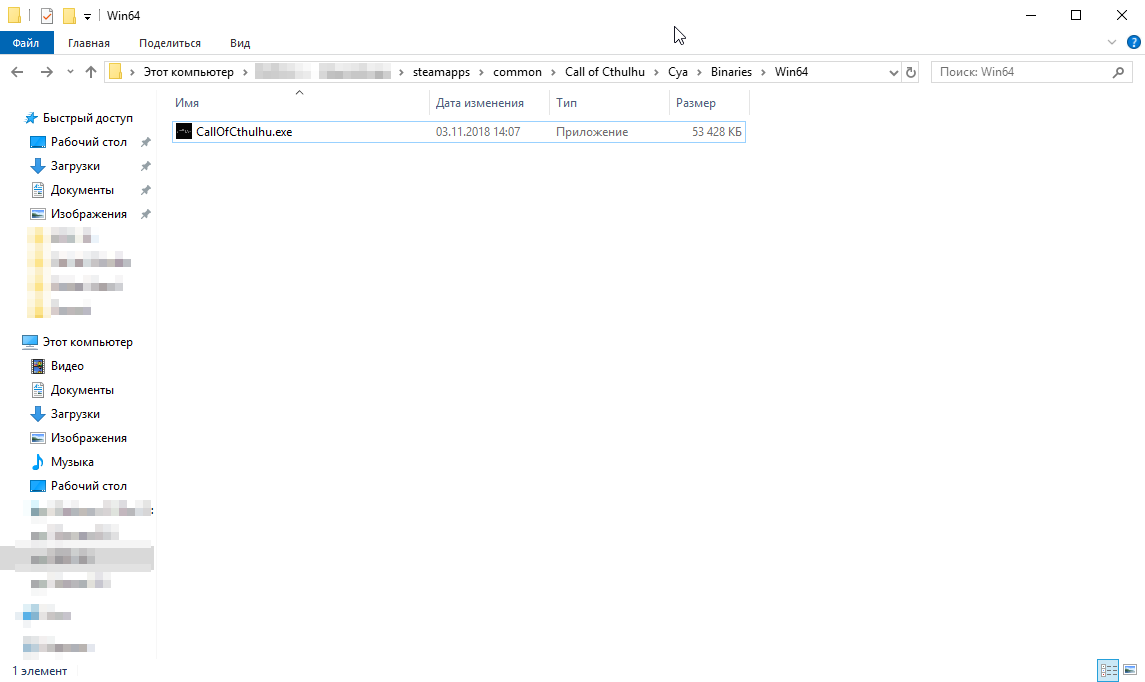
Task: Open Быстрый доступ in sidebar
Action: point(88,118)
